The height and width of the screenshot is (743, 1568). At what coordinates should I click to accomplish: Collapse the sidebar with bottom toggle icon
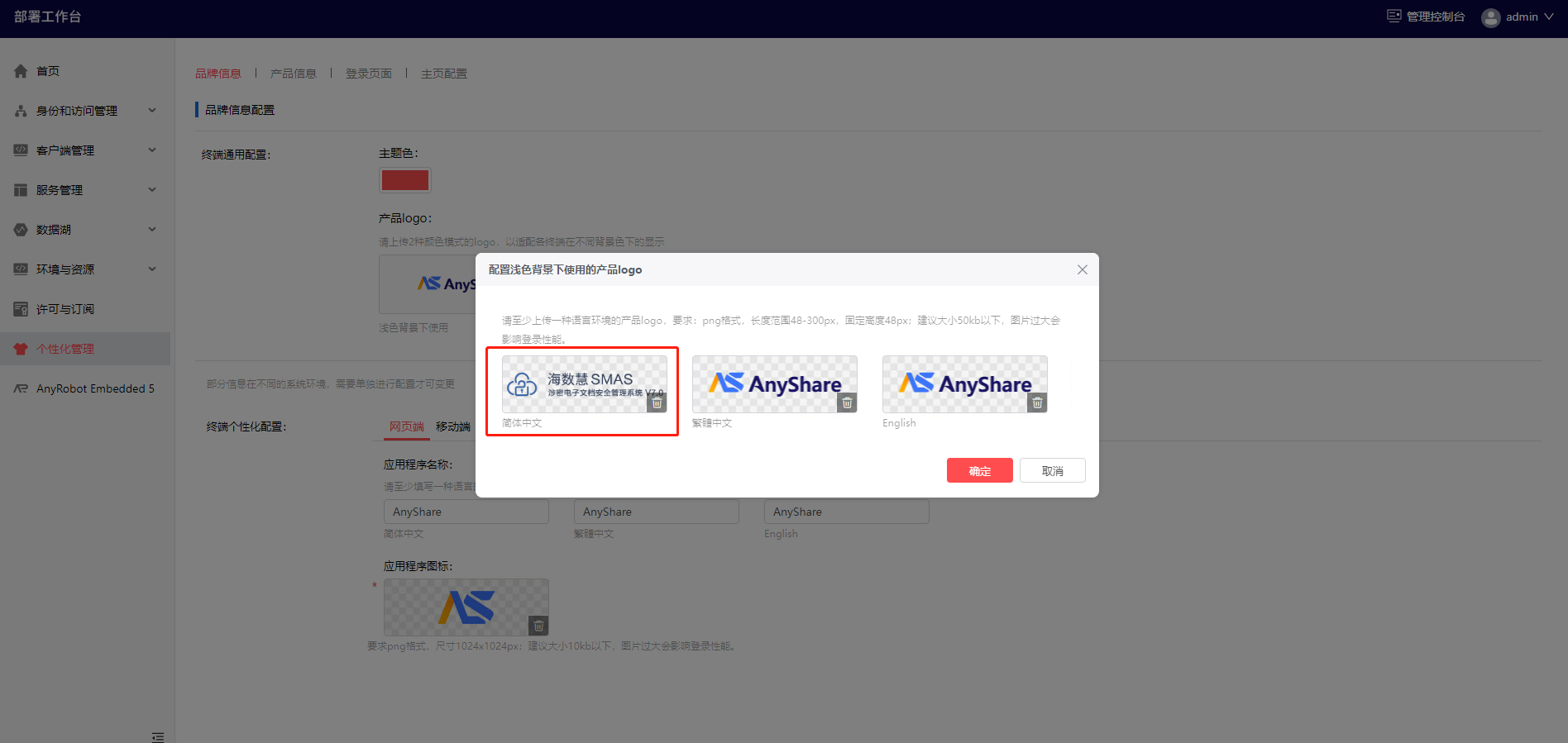coord(158,736)
